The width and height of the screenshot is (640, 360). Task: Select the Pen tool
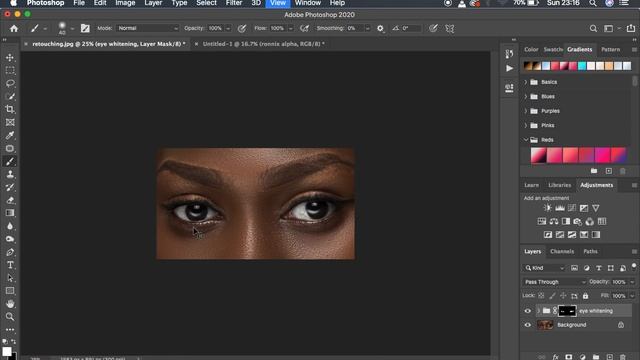10,252
